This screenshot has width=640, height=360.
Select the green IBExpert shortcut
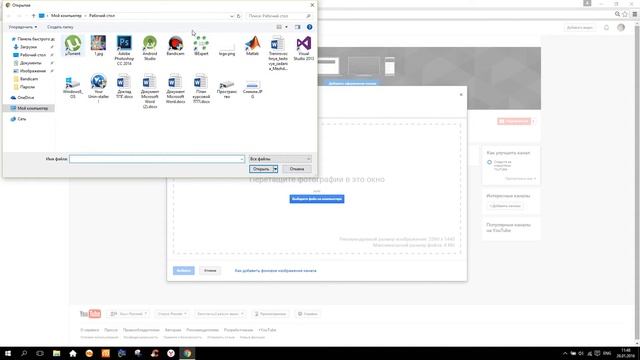coord(201,45)
